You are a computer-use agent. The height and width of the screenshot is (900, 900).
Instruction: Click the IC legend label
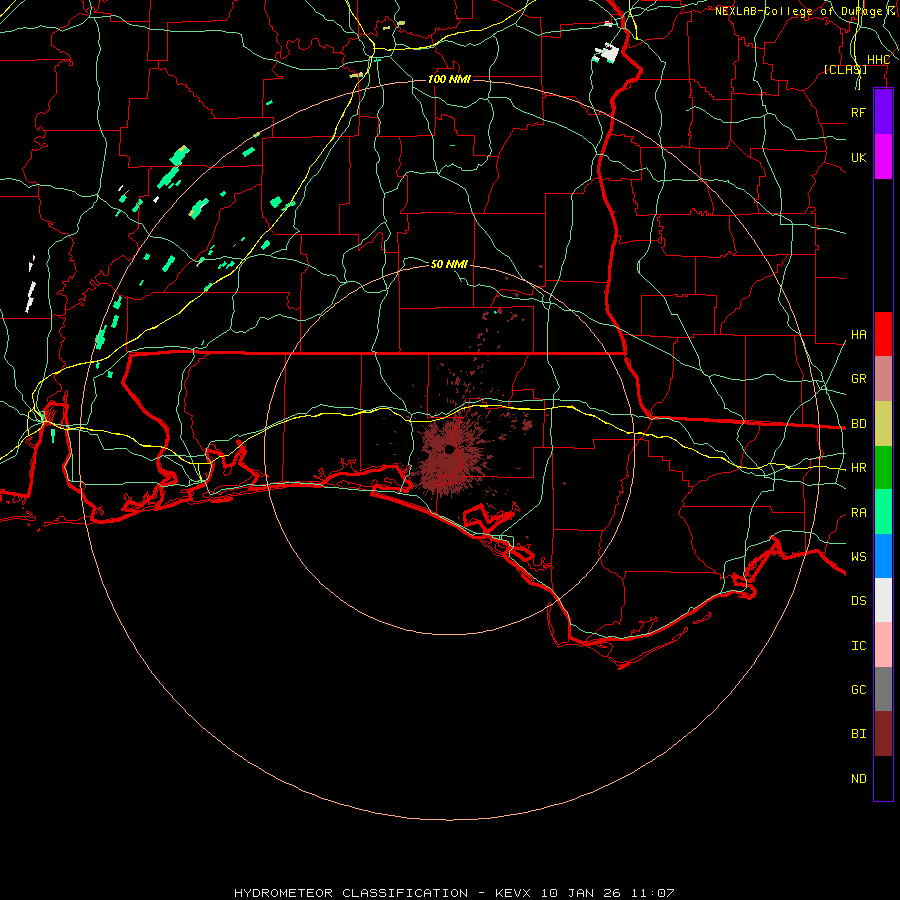[x=859, y=646]
